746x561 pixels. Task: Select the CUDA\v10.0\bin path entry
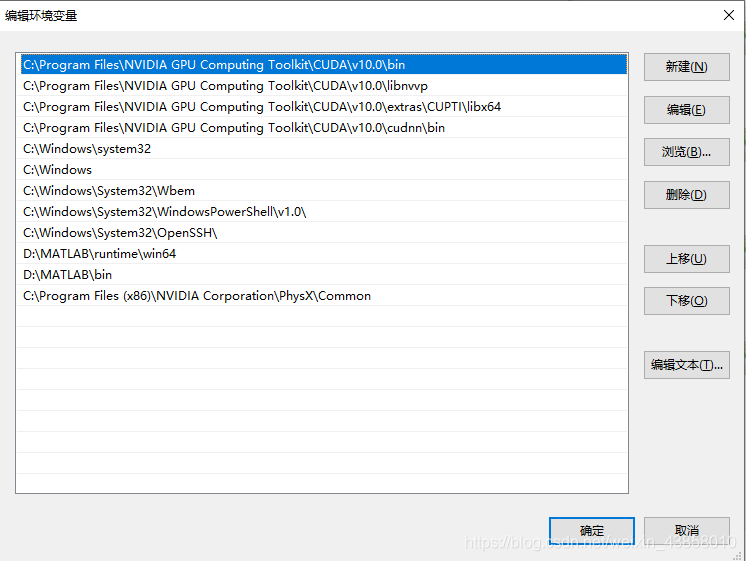(324, 65)
